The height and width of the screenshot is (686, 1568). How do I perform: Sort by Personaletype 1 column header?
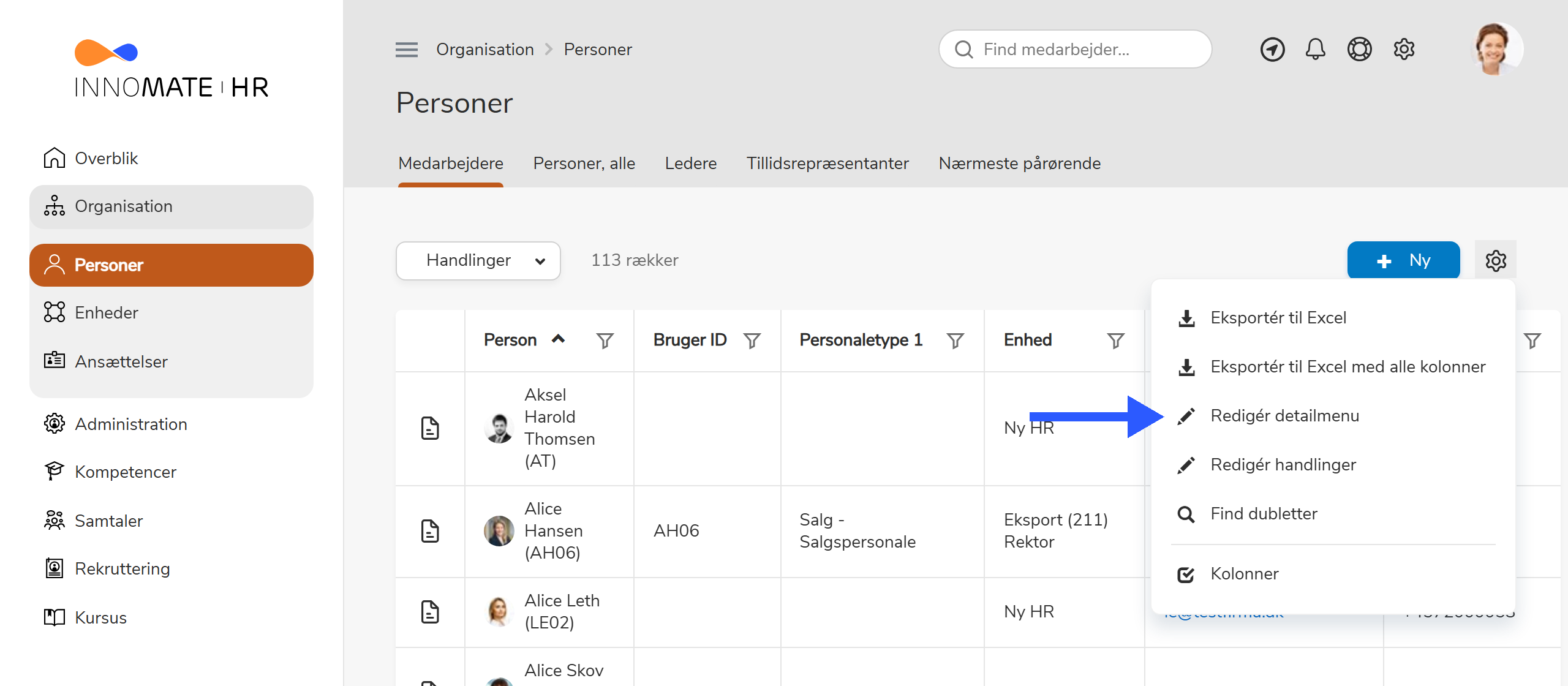[861, 340]
